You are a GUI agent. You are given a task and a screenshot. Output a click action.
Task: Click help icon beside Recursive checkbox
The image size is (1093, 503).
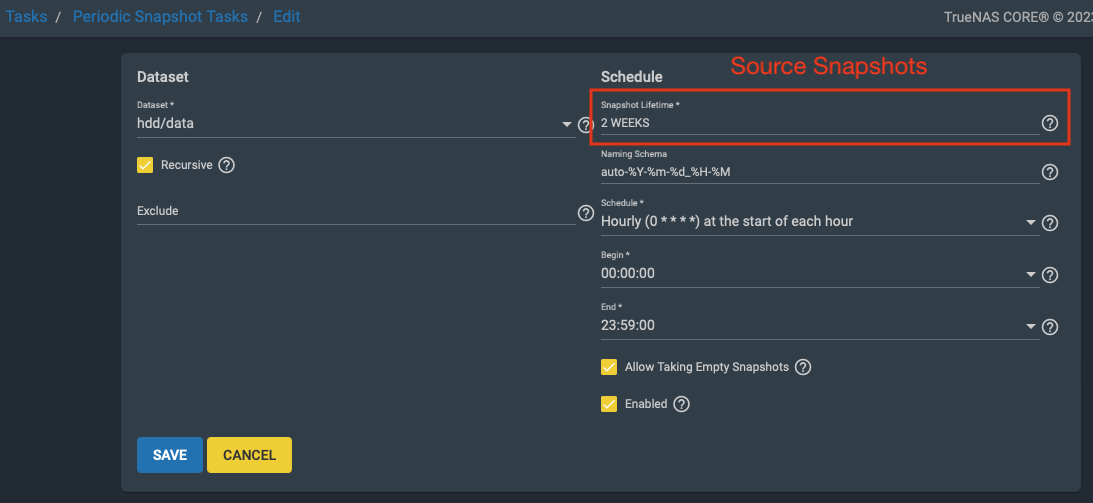[226, 165]
